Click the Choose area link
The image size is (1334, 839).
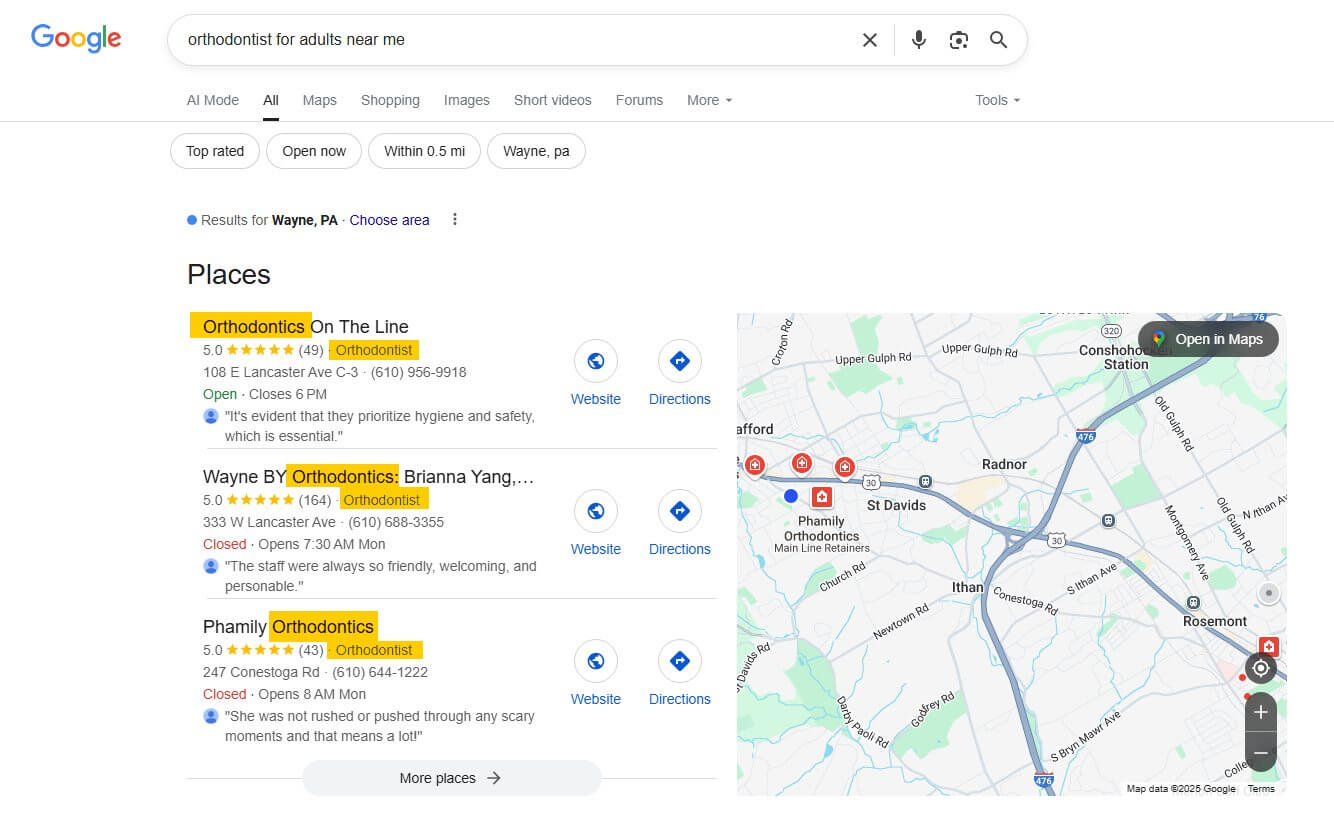point(389,220)
